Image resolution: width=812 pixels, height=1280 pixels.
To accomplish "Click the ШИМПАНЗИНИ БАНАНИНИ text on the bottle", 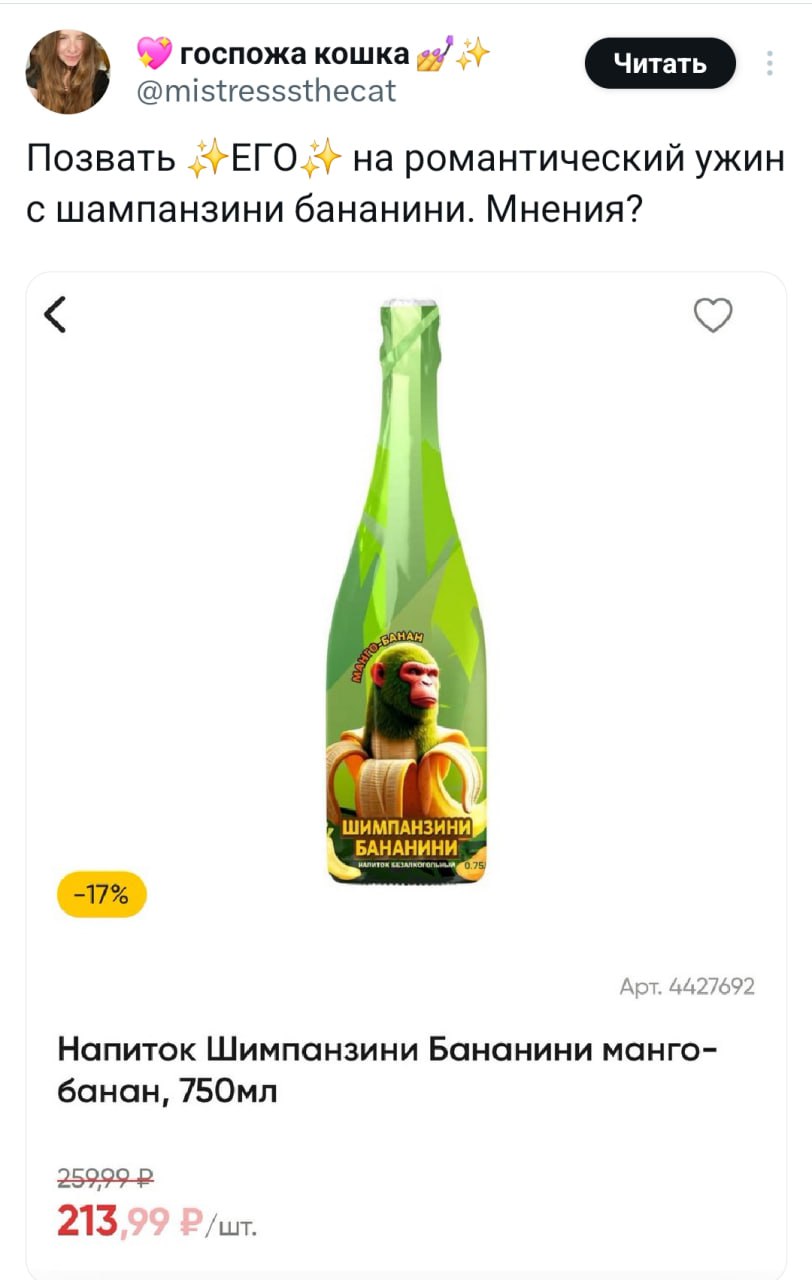I will (x=405, y=837).
